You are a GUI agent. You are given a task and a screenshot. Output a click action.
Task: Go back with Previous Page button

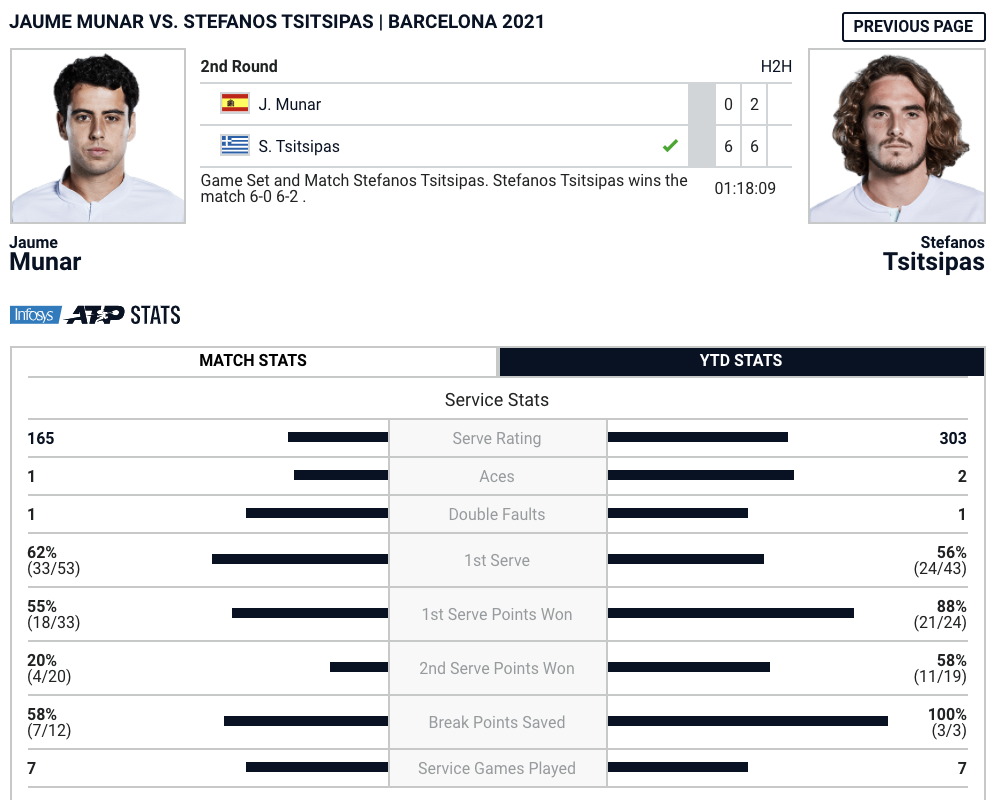(x=913, y=27)
